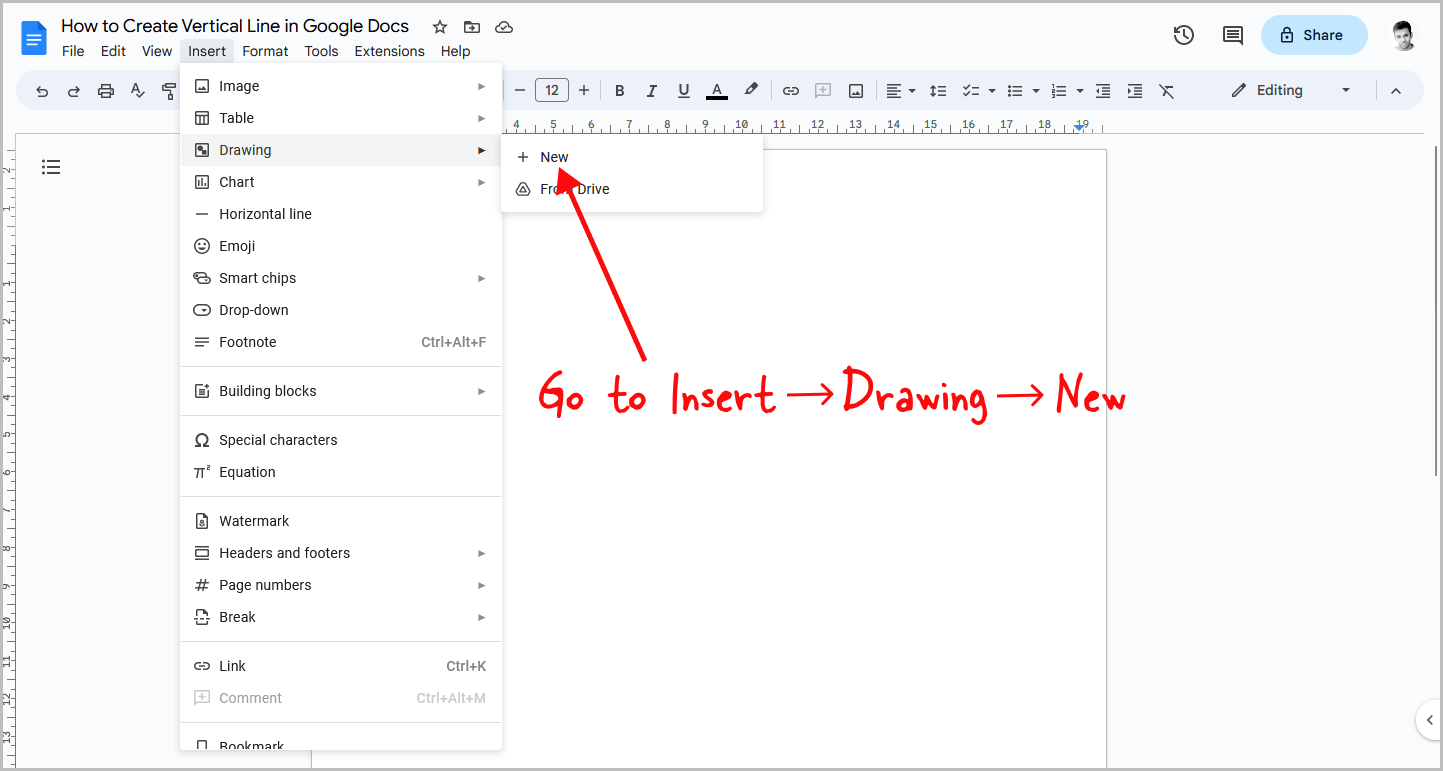Click the Share button
Image resolution: width=1443 pixels, height=771 pixels.
(x=1313, y=34)
